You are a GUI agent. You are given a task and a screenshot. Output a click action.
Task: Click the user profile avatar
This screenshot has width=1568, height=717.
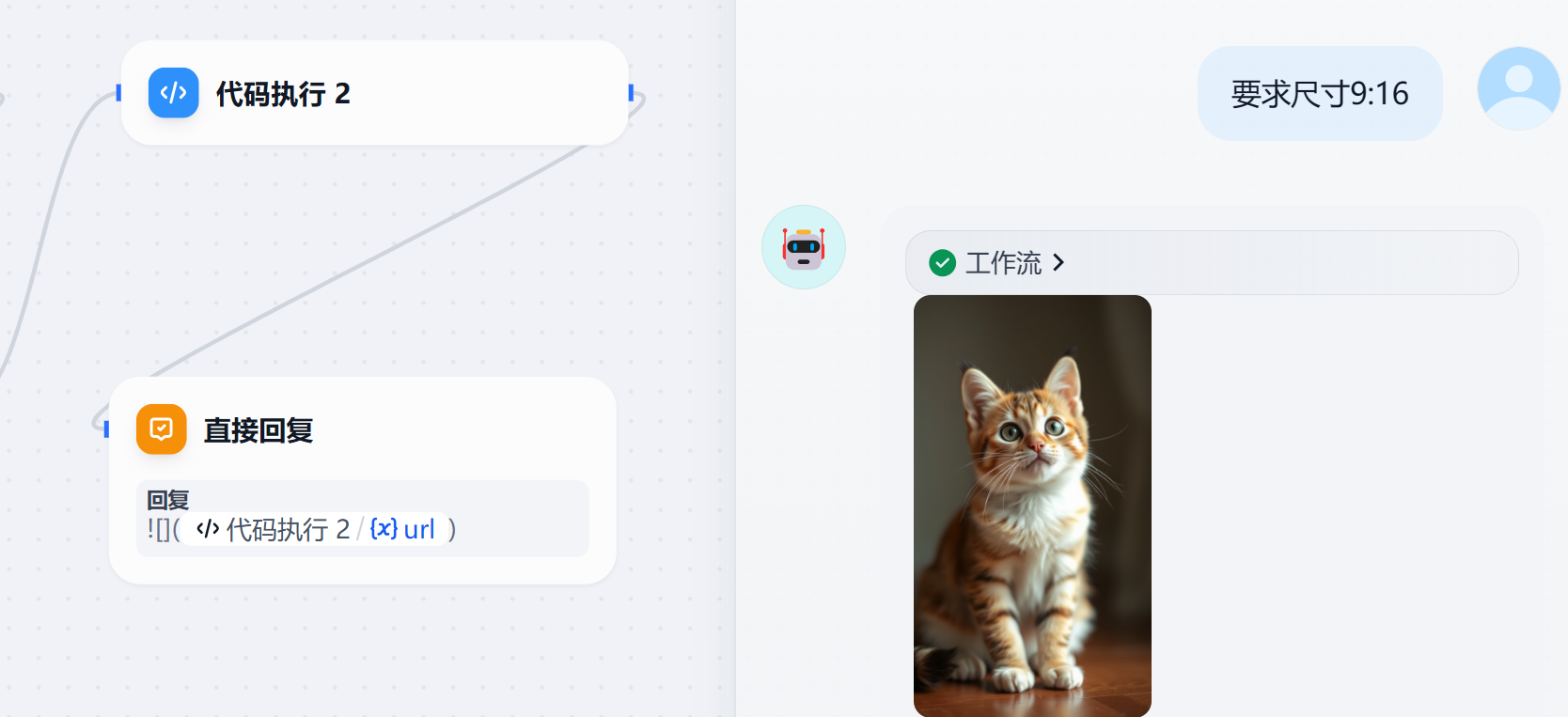[x=1519, y=88]
